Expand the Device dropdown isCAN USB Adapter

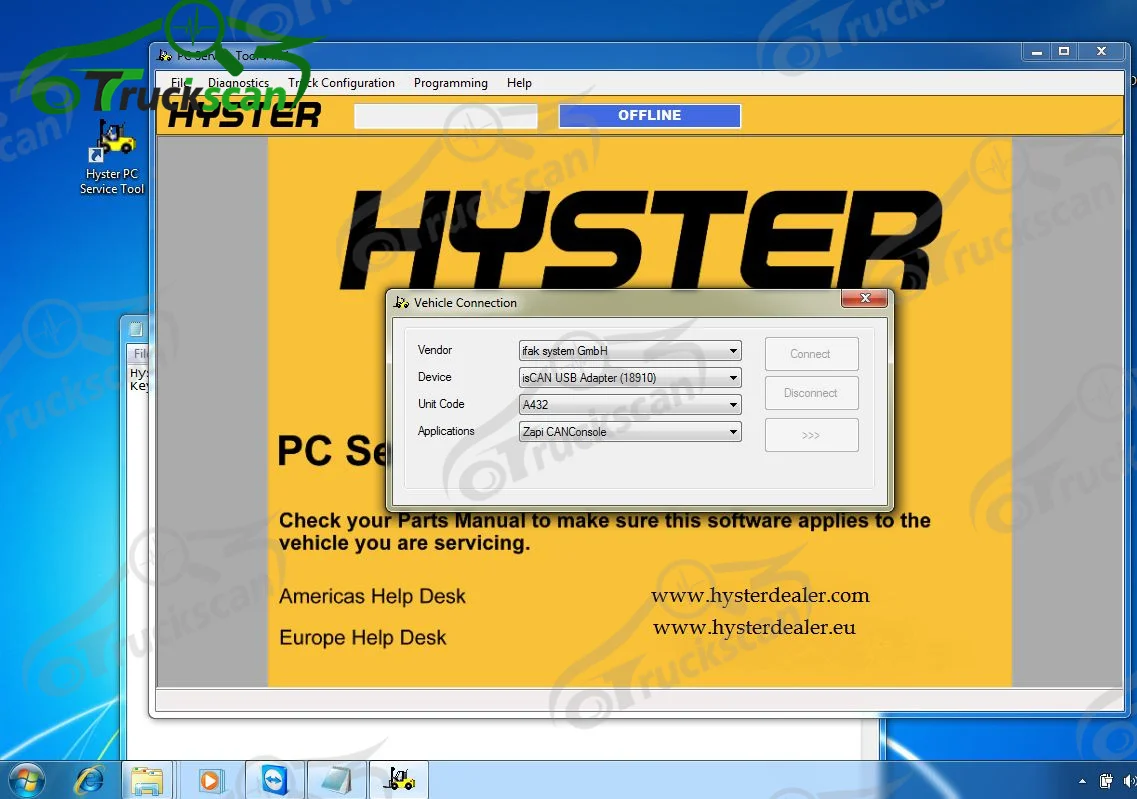point(733,378)
